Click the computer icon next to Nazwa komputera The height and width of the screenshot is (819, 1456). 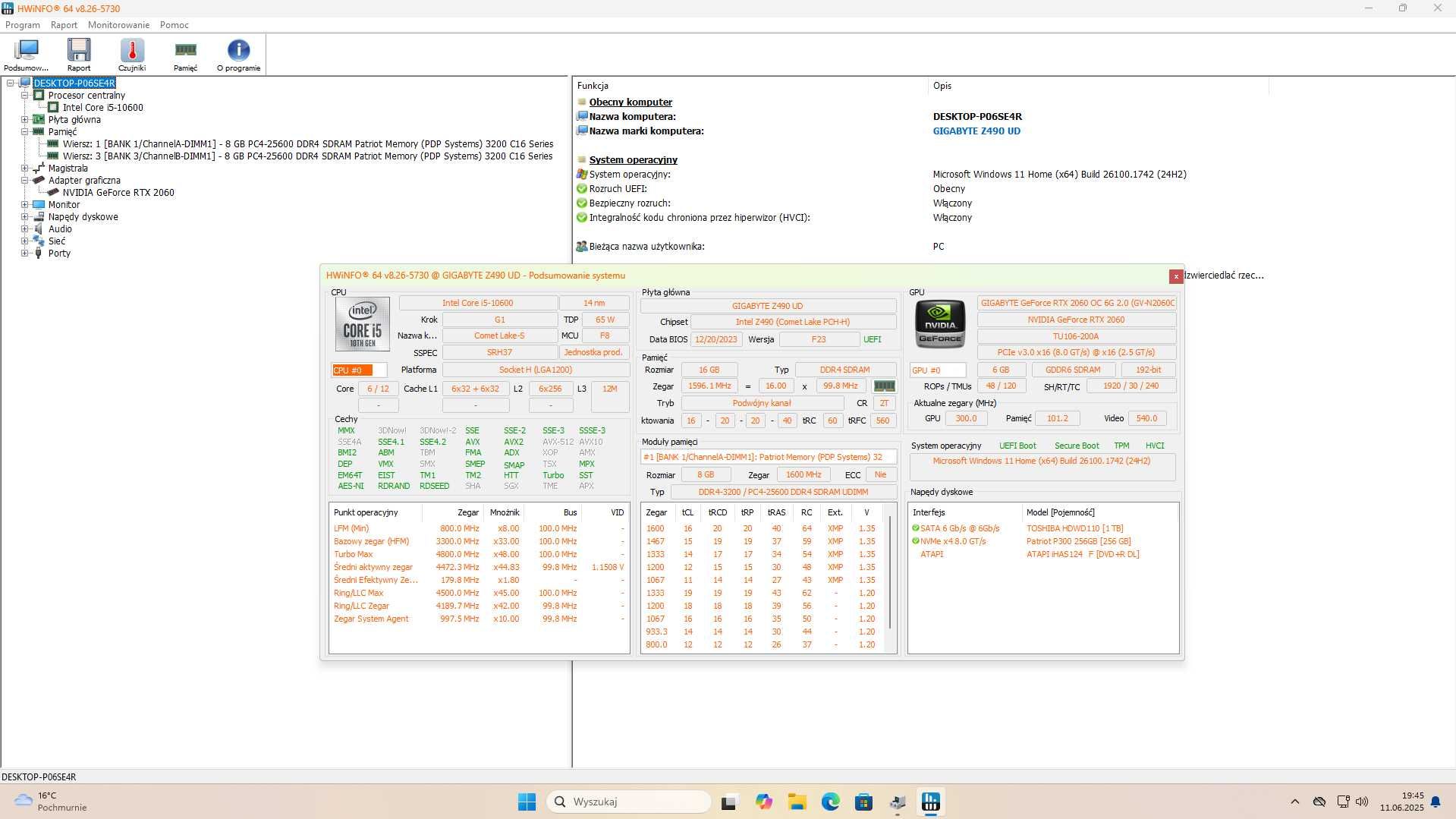[x=582, y=116]
